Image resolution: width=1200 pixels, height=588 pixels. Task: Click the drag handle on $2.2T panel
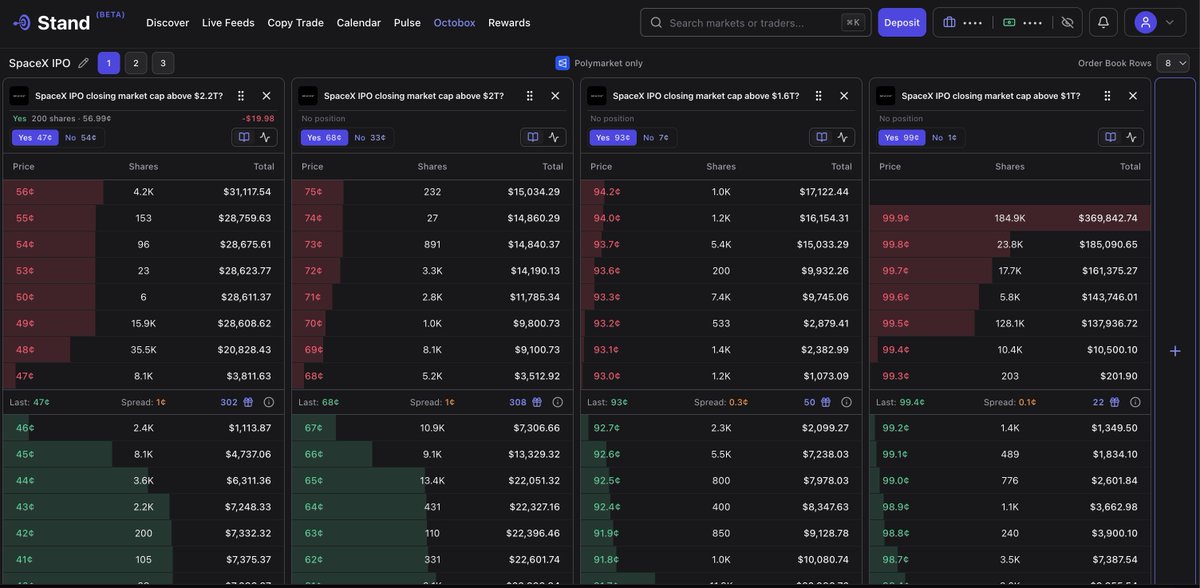(x=241, y=96)
